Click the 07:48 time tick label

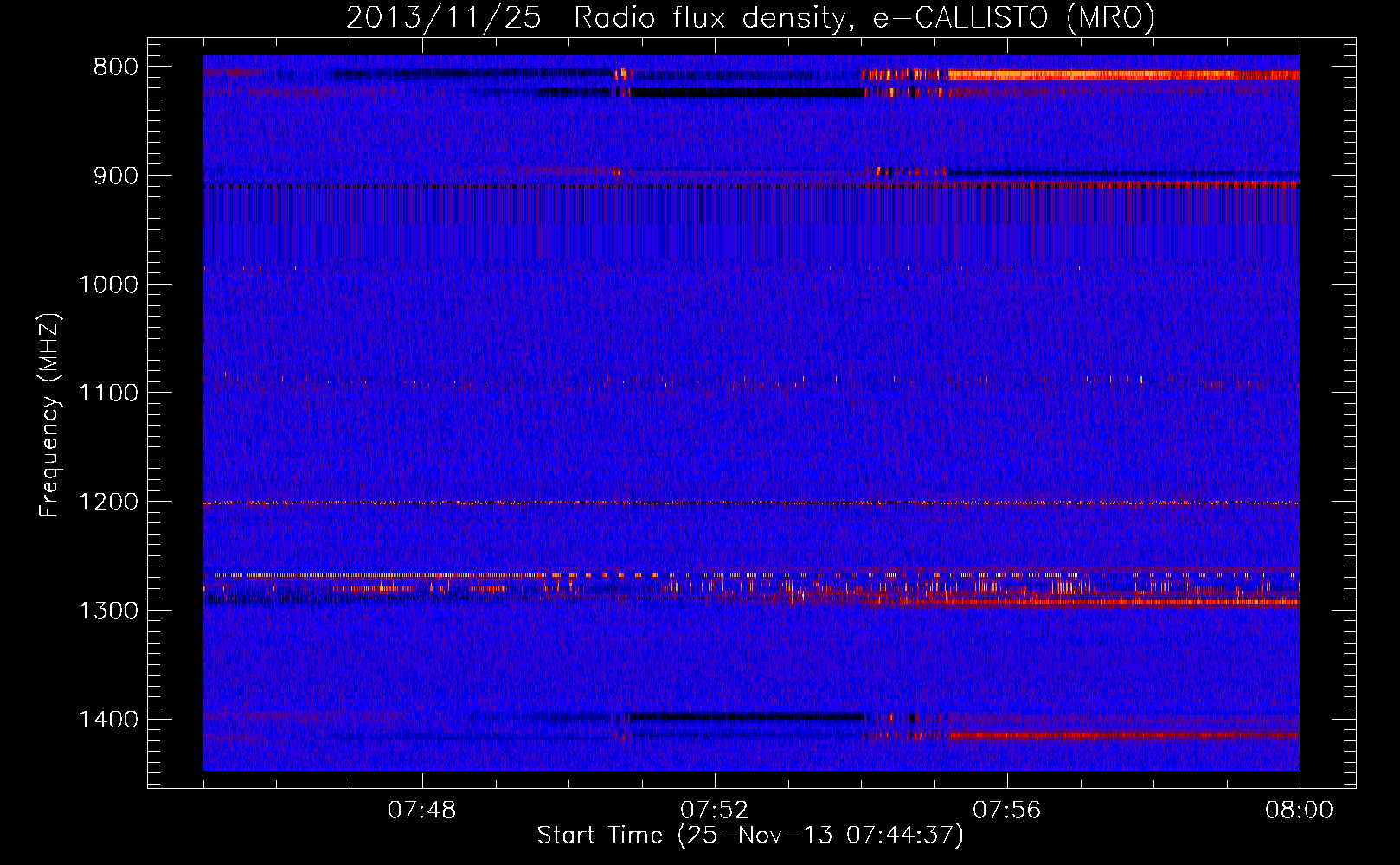pyautogui.click(x=422, y=811)
